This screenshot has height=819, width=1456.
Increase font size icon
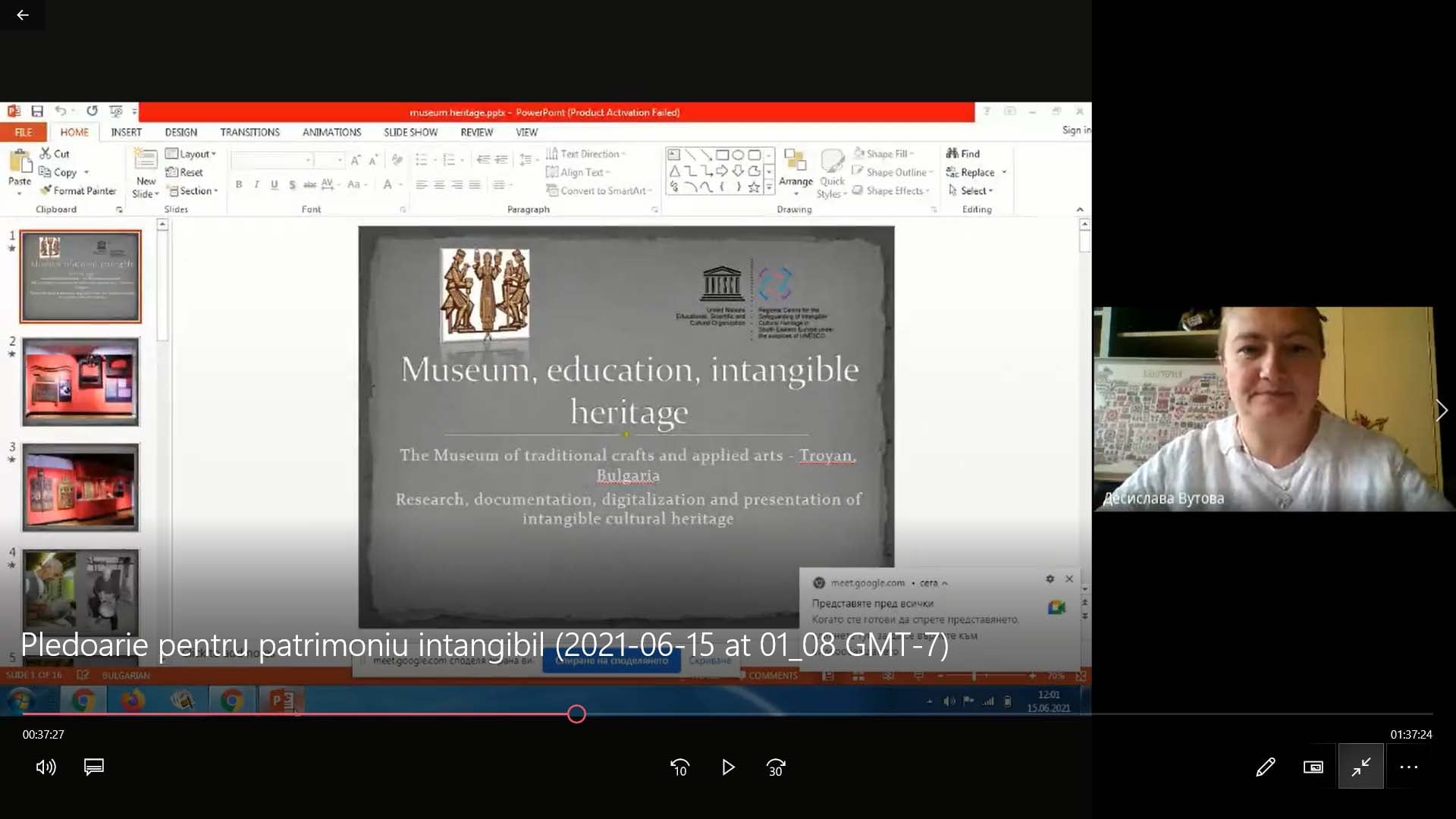pyautogui.click(x=355, y=160)
